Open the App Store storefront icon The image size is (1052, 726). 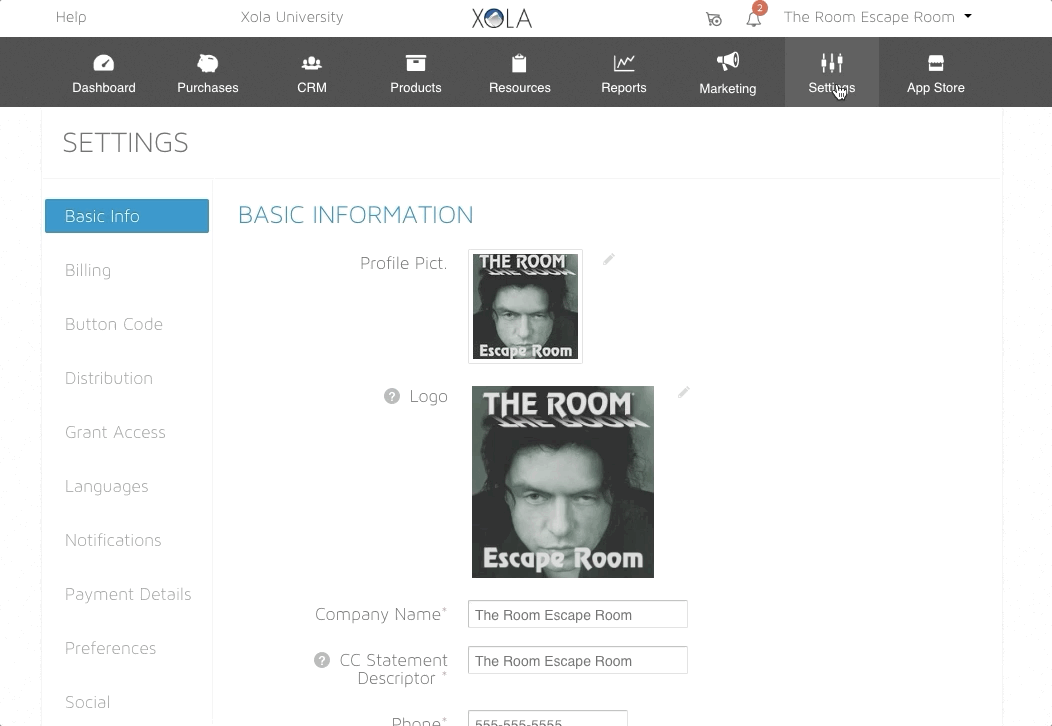[936, 63]
